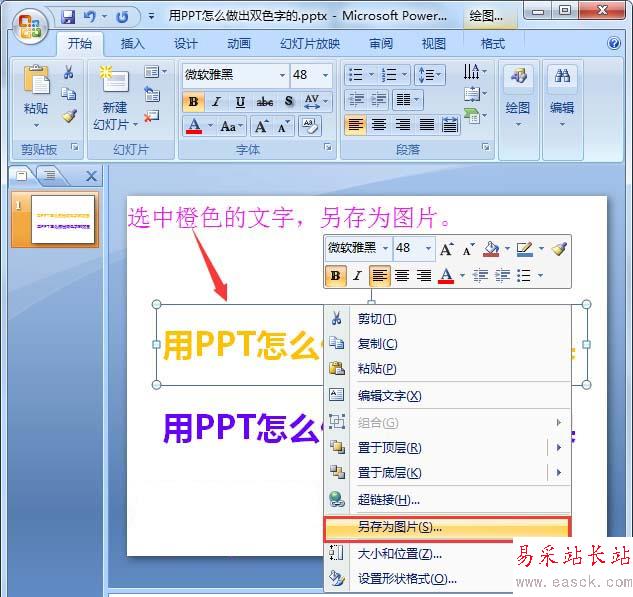The image size is (633, 597).
Task: Open paragraph dialog launcher in 段落 group
Action: (x=486, y=147)
